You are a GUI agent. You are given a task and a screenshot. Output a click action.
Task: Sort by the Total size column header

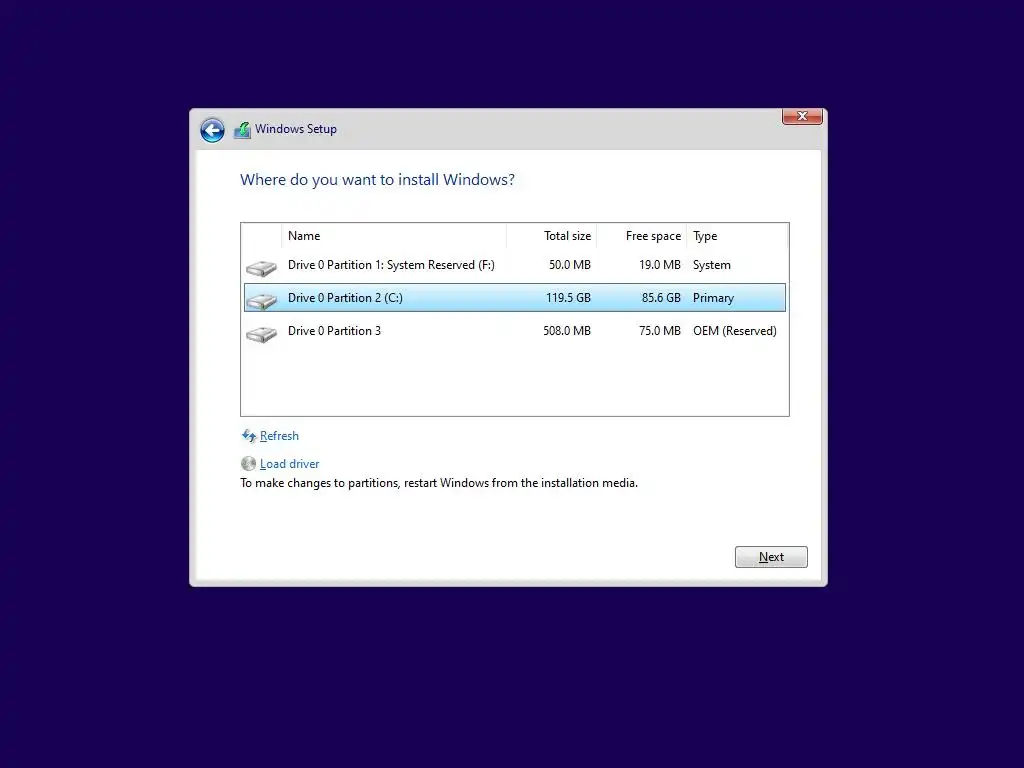pos(552,236)
